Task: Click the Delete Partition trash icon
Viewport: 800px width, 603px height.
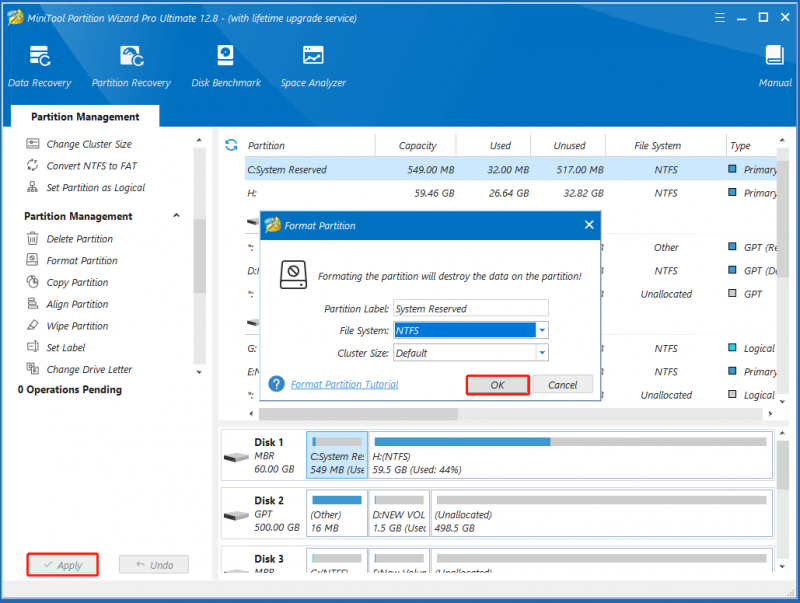Action: tap(32, 238)
